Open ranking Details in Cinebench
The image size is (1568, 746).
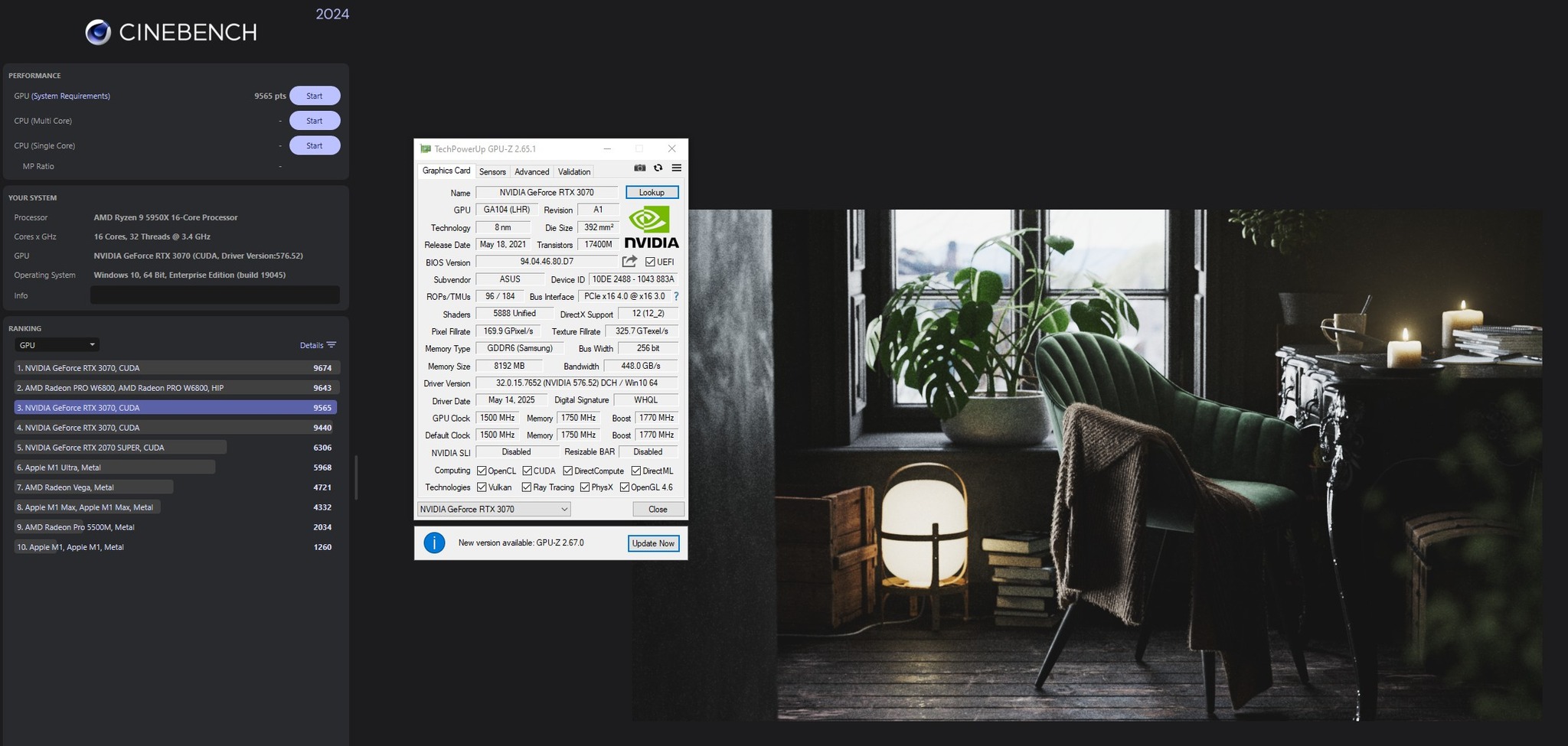click(318, 345)
